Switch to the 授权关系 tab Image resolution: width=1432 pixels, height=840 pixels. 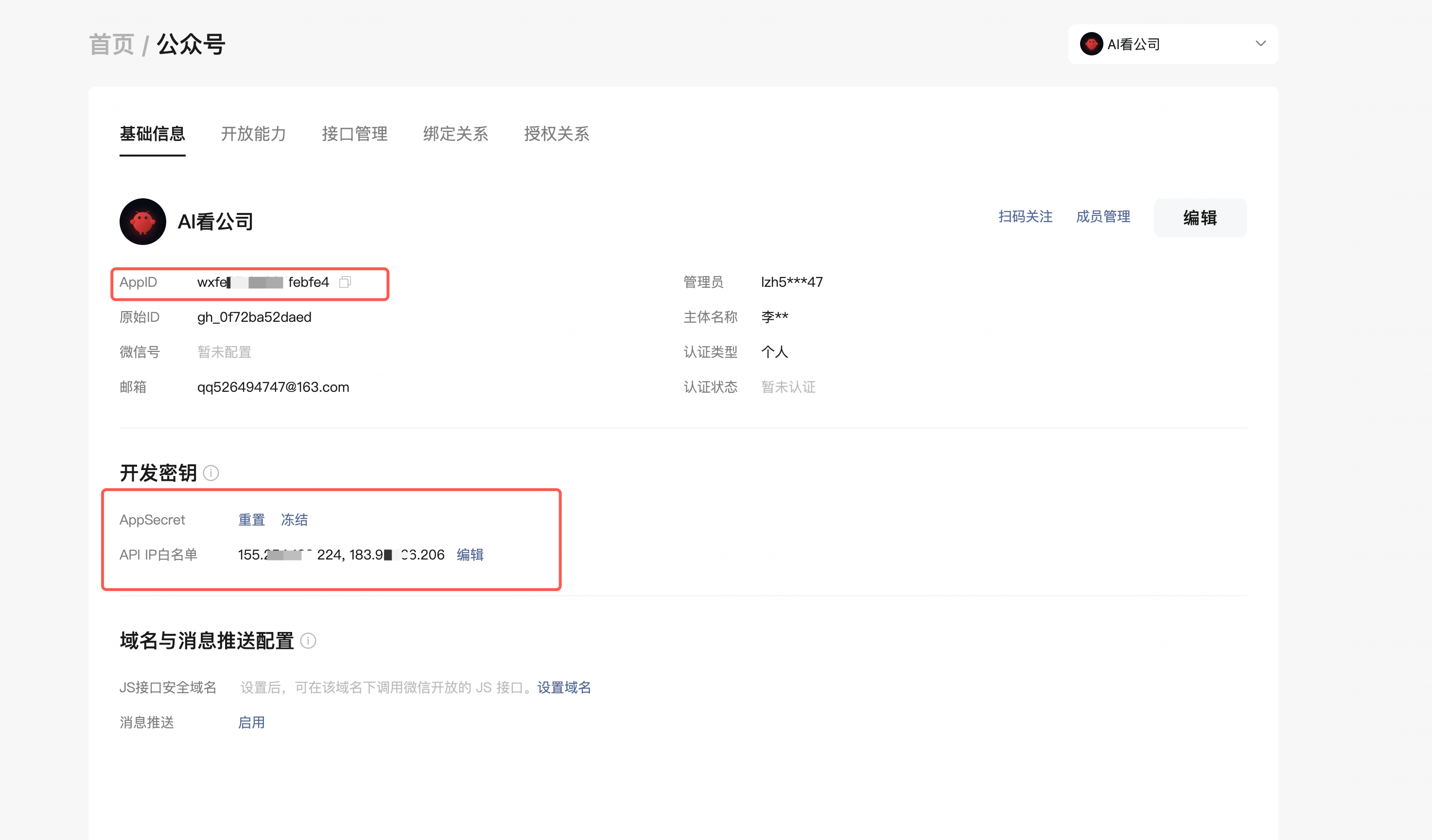(x=556, y=134)
